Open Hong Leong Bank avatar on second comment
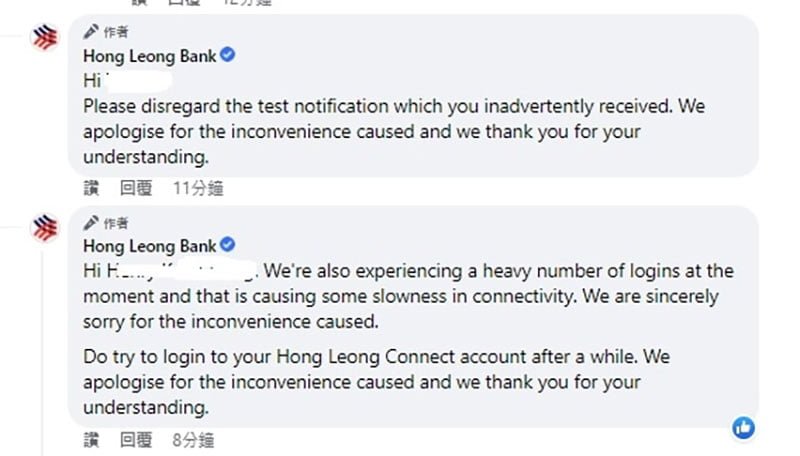The width and height of the screenshot is (800, 456). tap(45, 227)
